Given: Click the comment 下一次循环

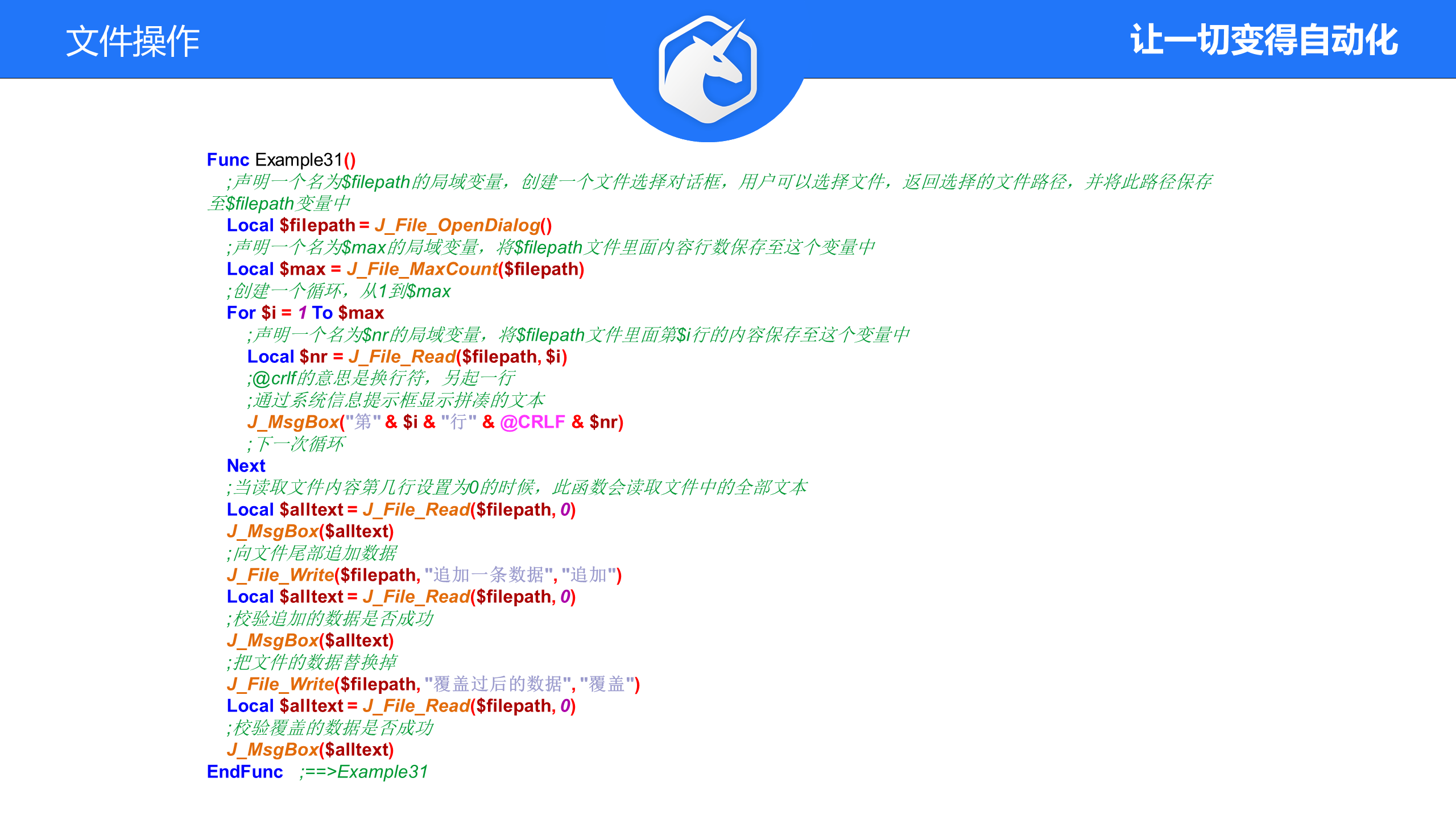Looking at the screenshot, I should [296, 444].
